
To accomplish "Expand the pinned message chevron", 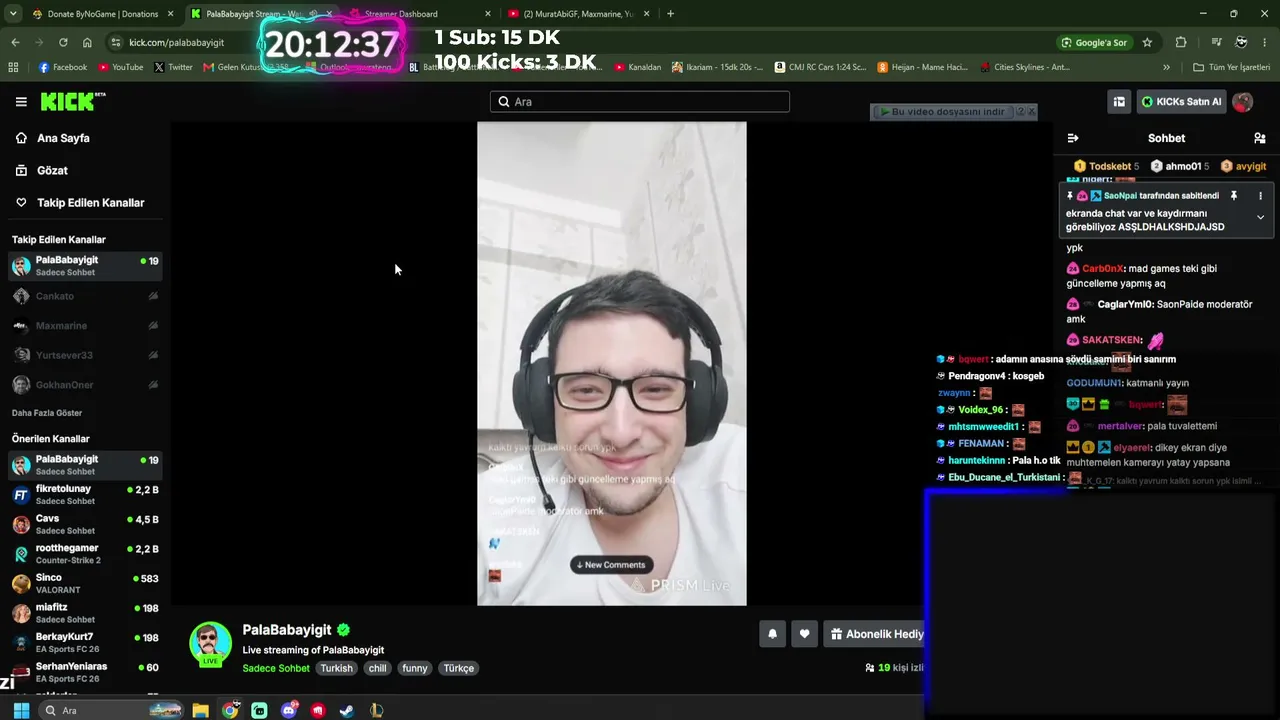I will click(x=1260, y=217).
